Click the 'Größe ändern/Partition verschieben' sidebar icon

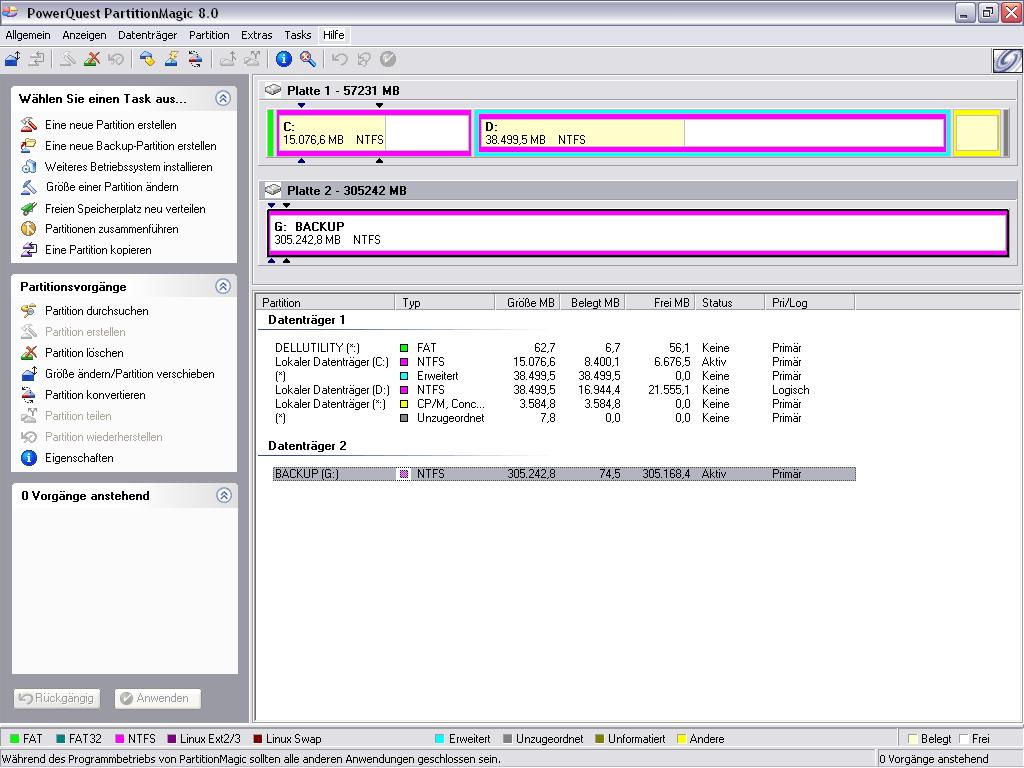coord(29,374)
